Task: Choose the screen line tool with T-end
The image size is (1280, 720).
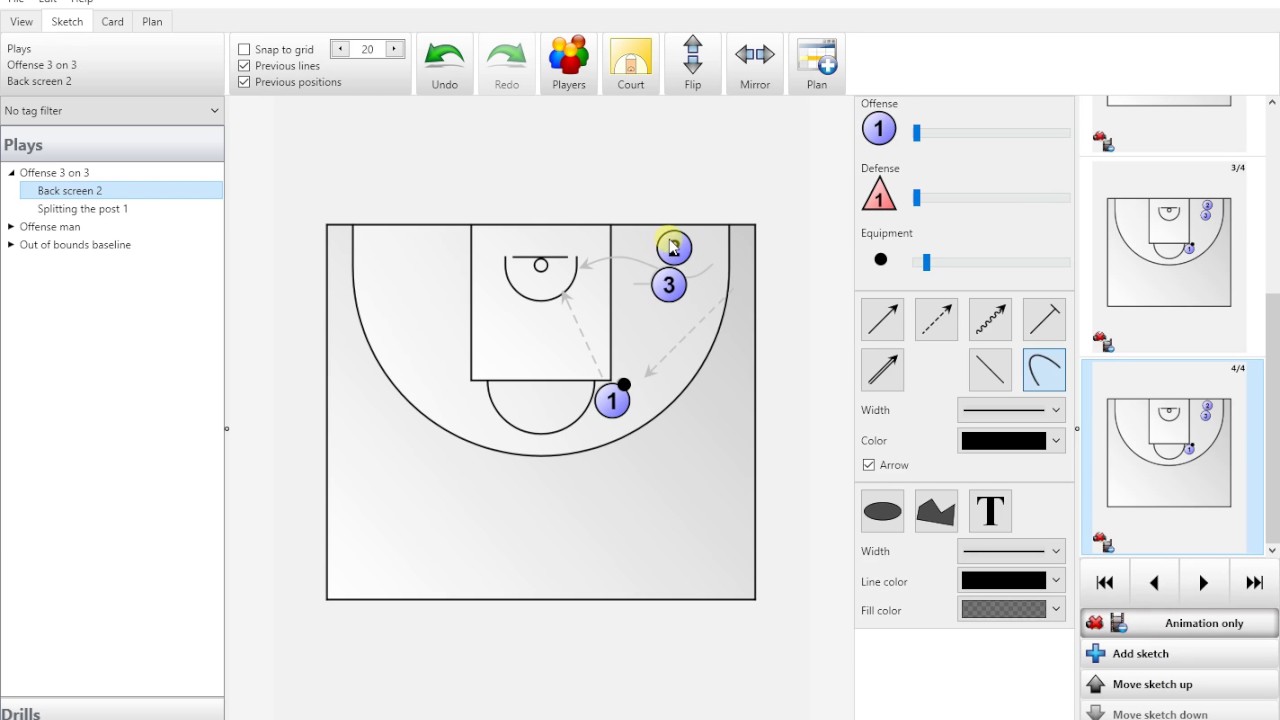Action: [x=1044, y=319]
